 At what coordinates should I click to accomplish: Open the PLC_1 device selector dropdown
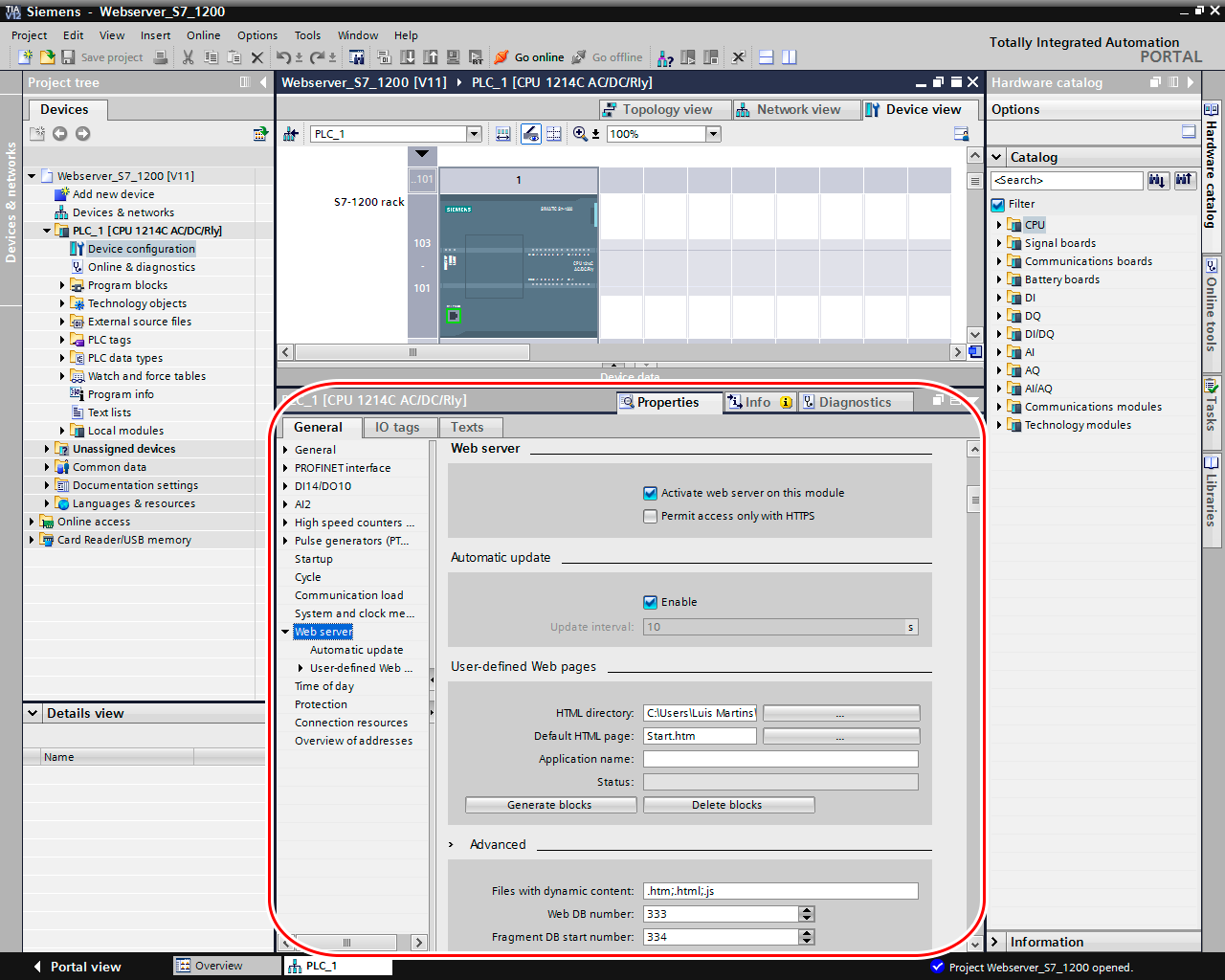(474, 134)
